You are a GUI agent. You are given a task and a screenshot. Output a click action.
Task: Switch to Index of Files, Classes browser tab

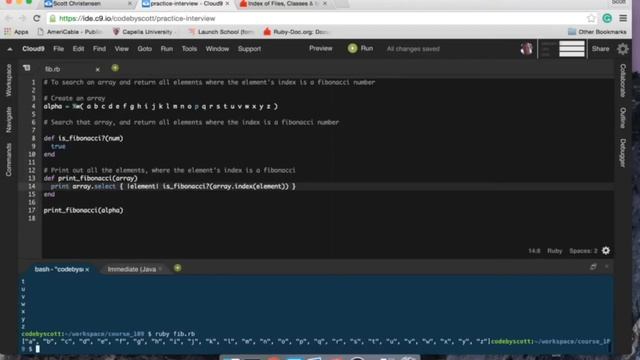pos(283,4)
